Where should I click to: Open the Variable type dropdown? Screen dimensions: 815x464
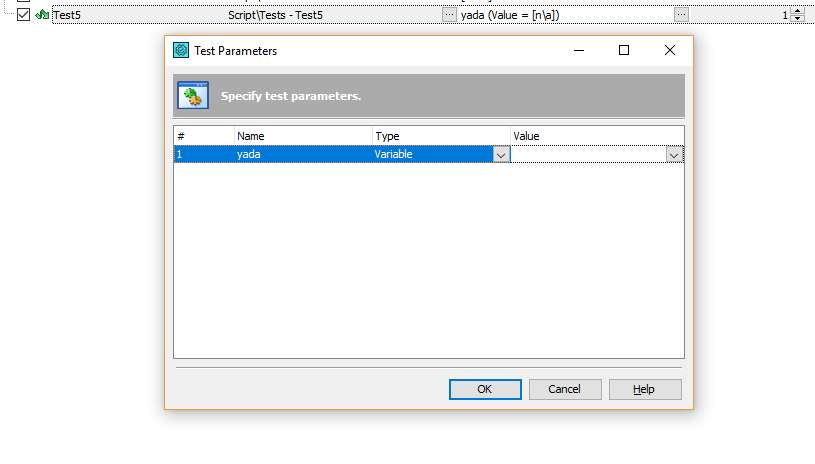501,155
